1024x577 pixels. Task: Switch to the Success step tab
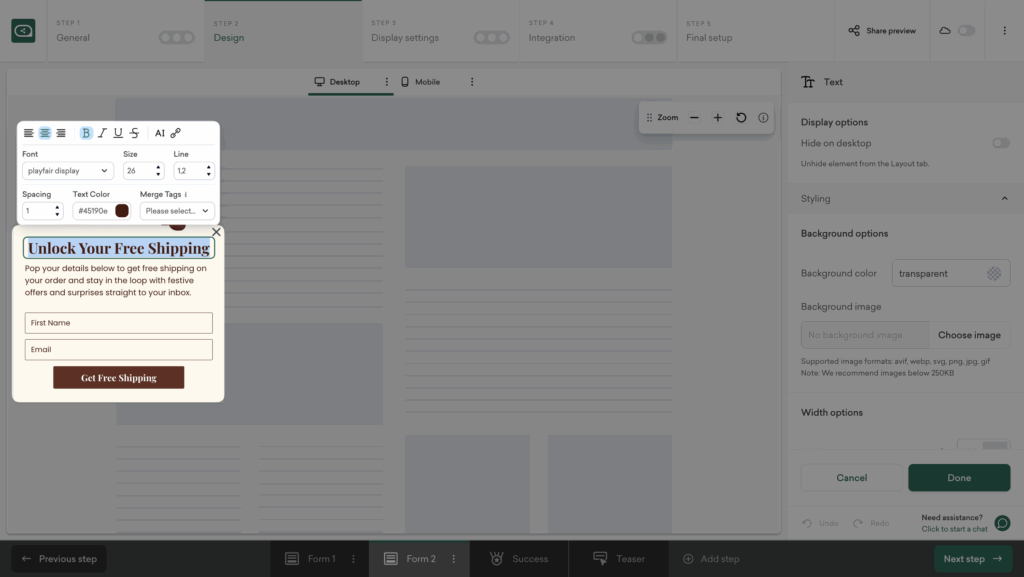519,559
